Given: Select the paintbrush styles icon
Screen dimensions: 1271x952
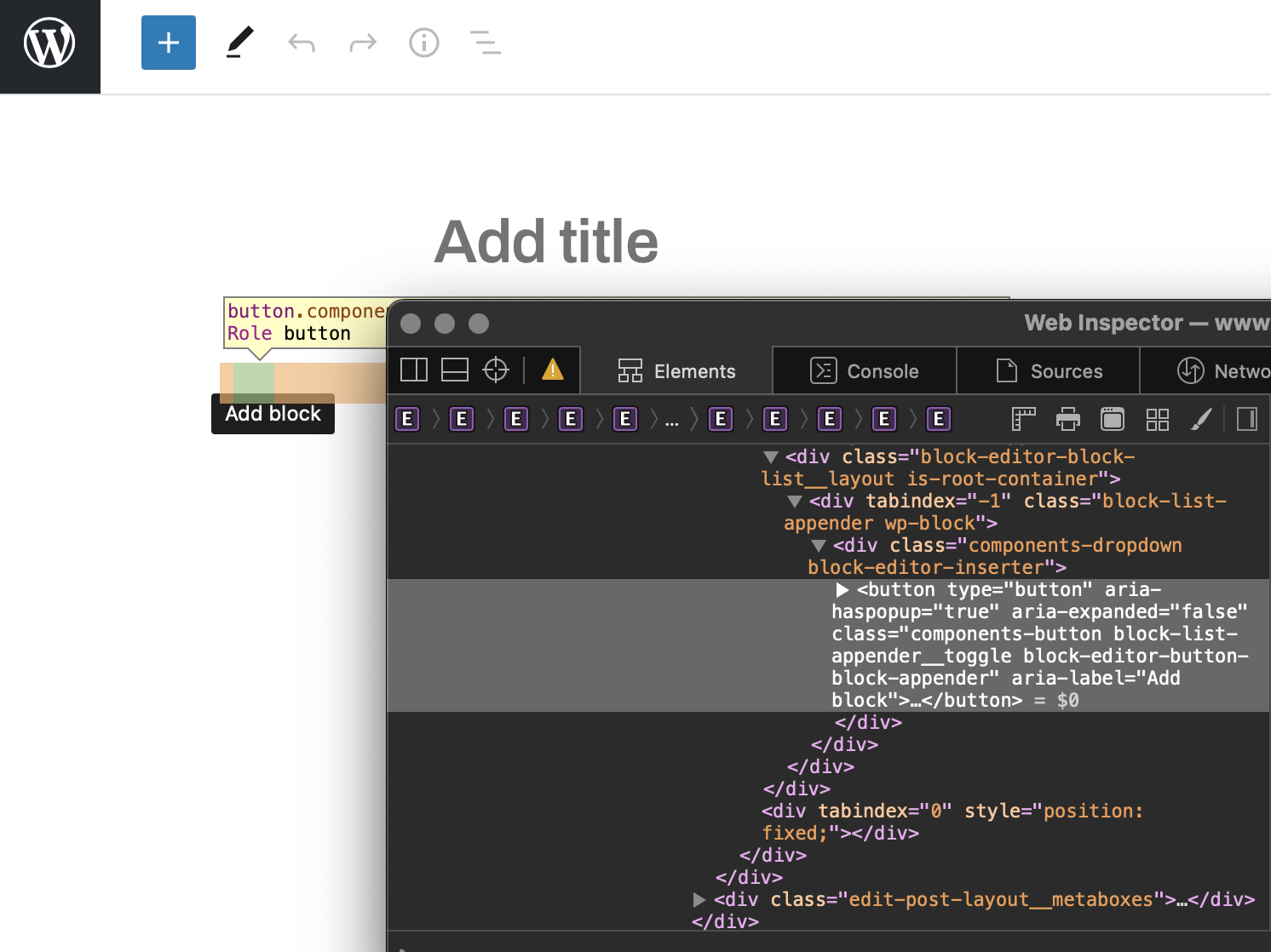Looking at the screenshot, I should click(1202, 419).
